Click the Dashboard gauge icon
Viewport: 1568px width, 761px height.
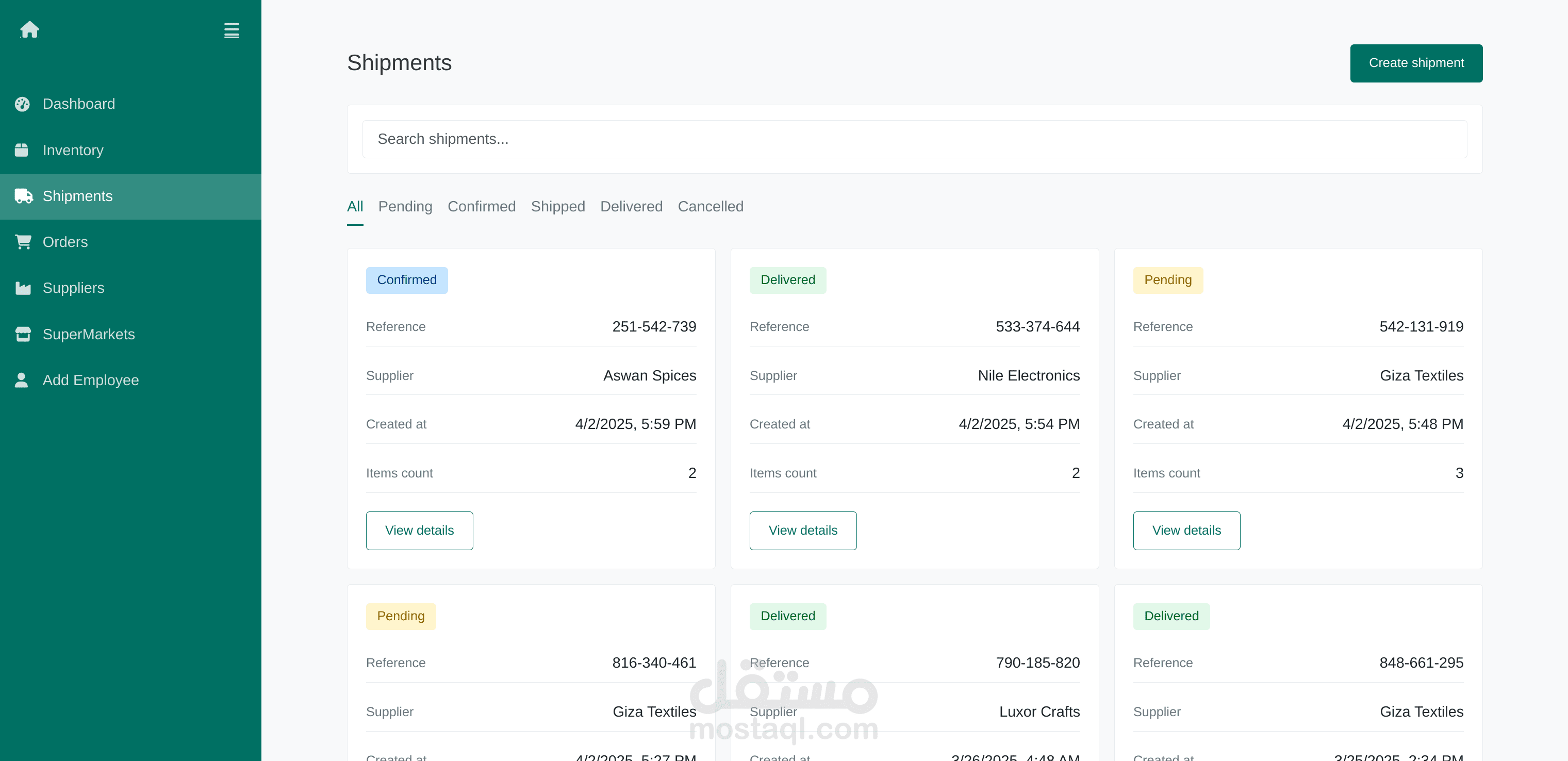click(x=23, y=104)
